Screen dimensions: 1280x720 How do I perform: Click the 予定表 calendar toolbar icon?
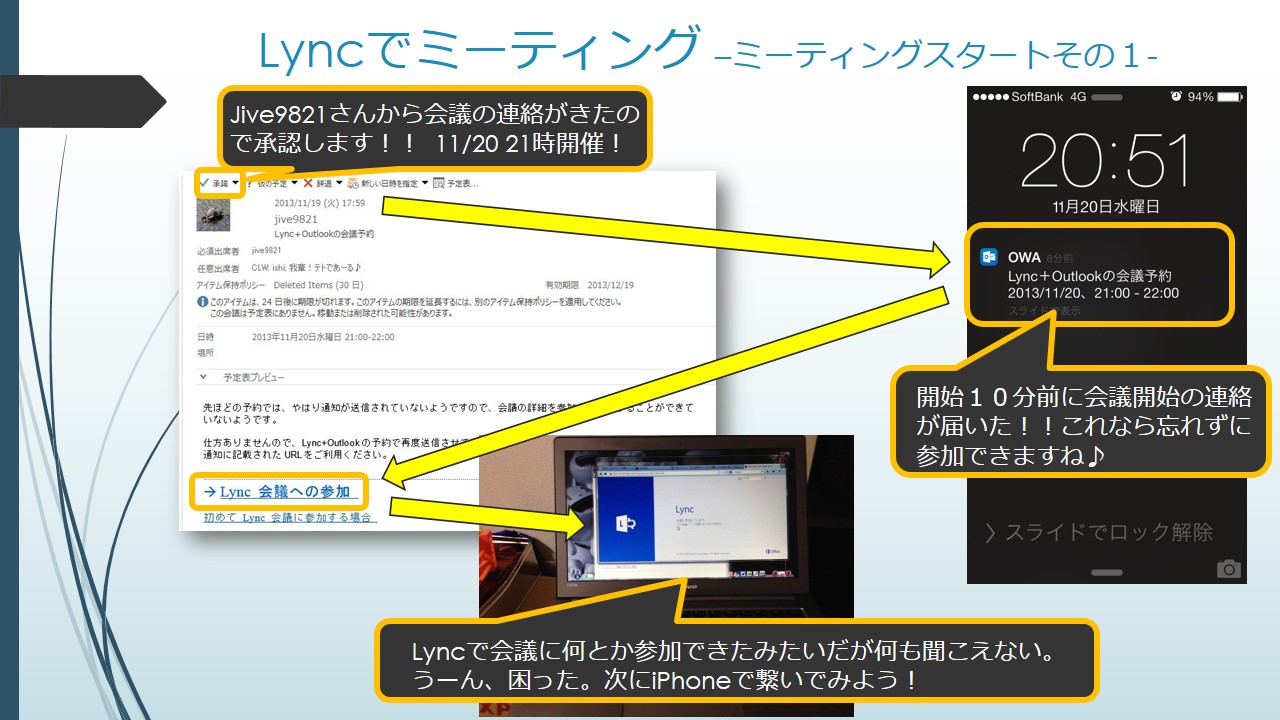coord(439,183)
